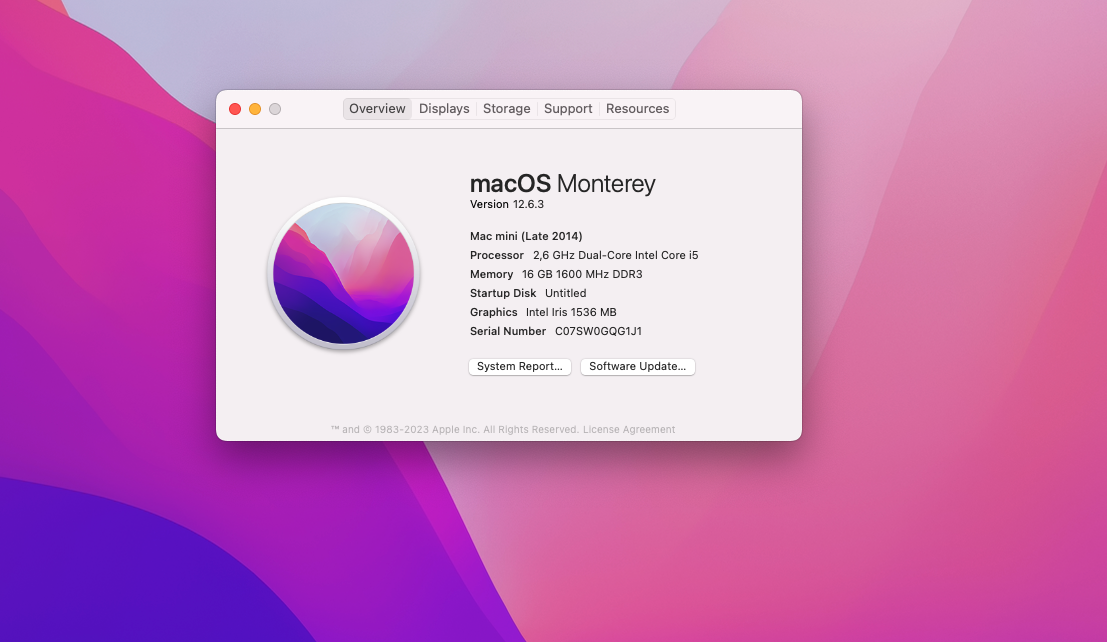
Task: Open the Storage tab
Action: click(x=506, y=109)
